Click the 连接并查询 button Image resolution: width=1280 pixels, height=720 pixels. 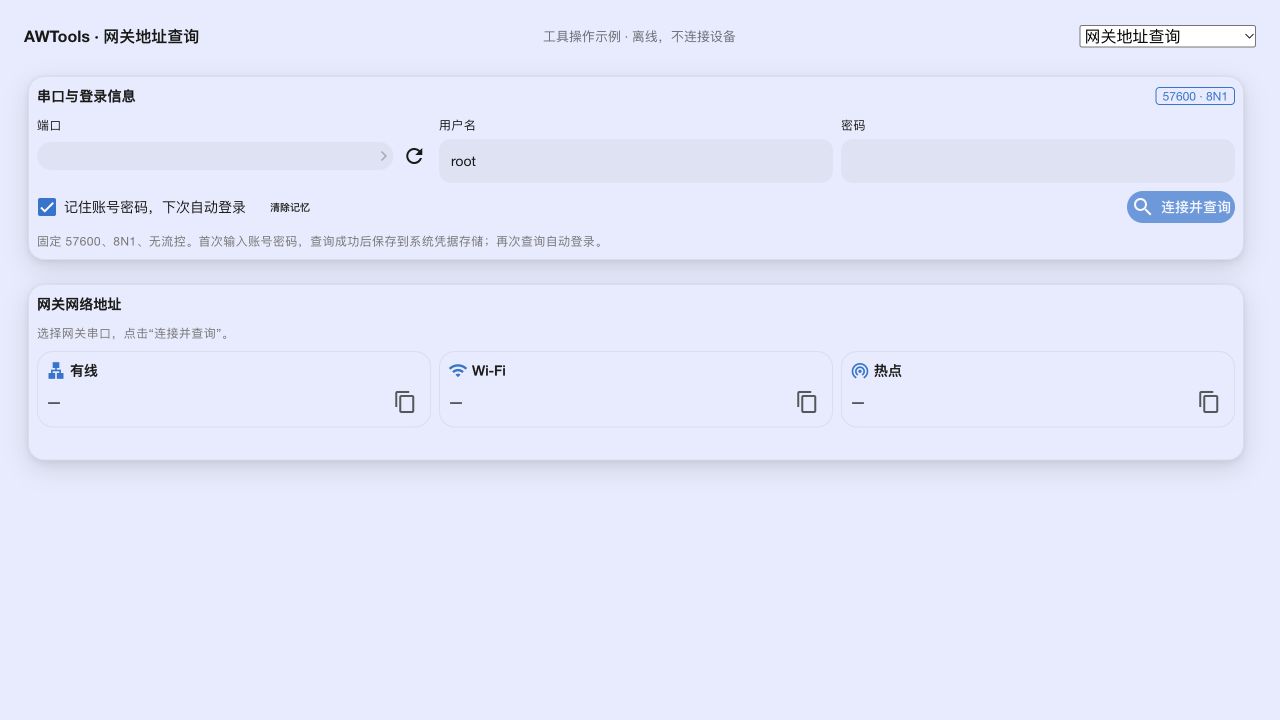coord(1181,207)
